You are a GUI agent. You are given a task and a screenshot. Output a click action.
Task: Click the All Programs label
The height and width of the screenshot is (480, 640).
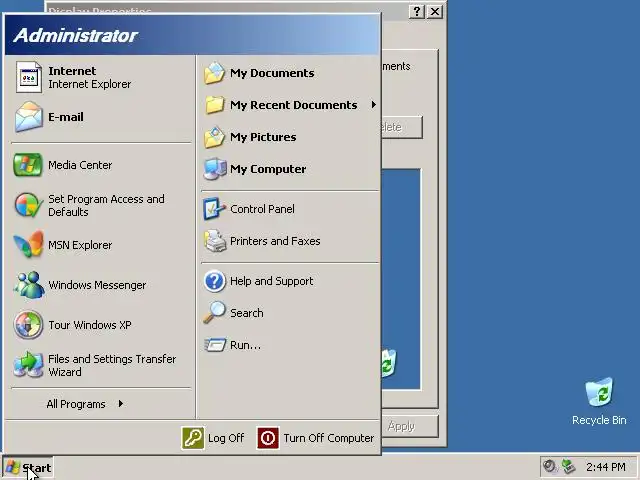click(x=76, y=404)
